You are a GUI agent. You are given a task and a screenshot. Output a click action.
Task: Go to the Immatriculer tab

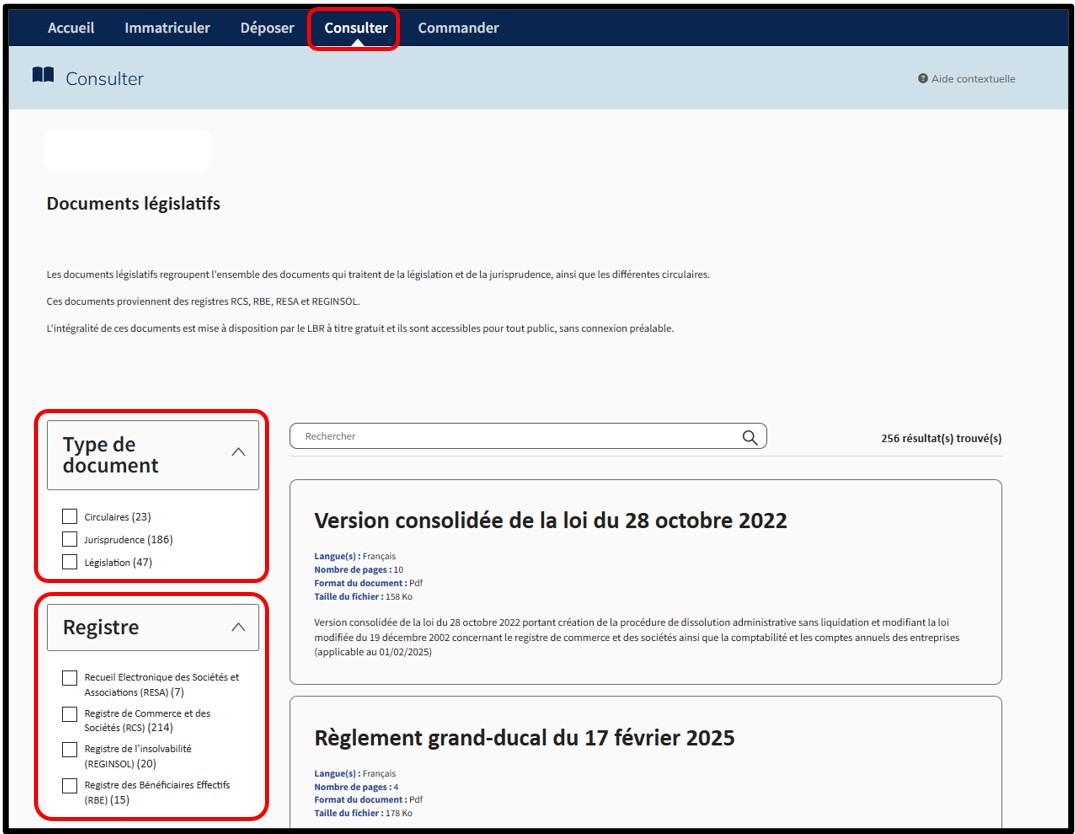[x=167, y=28]
